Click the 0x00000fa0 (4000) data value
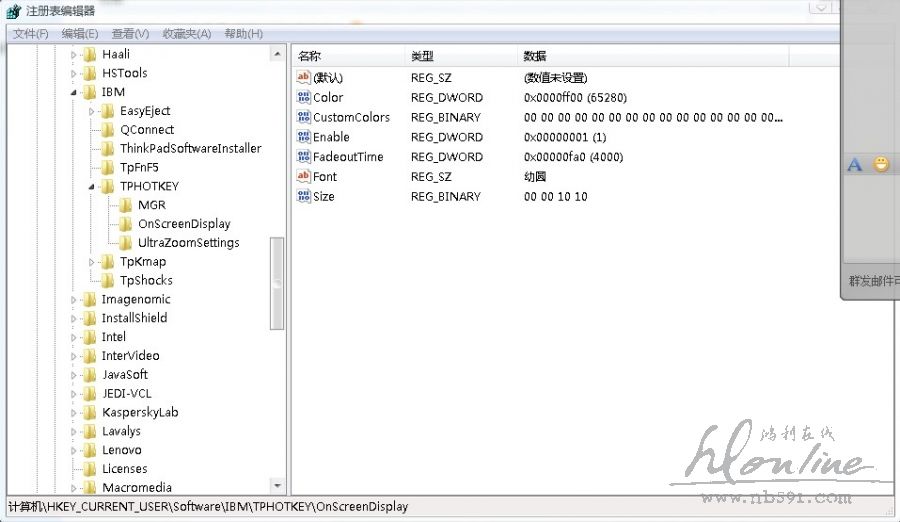900x522 pixels. [x=573, y=157]
